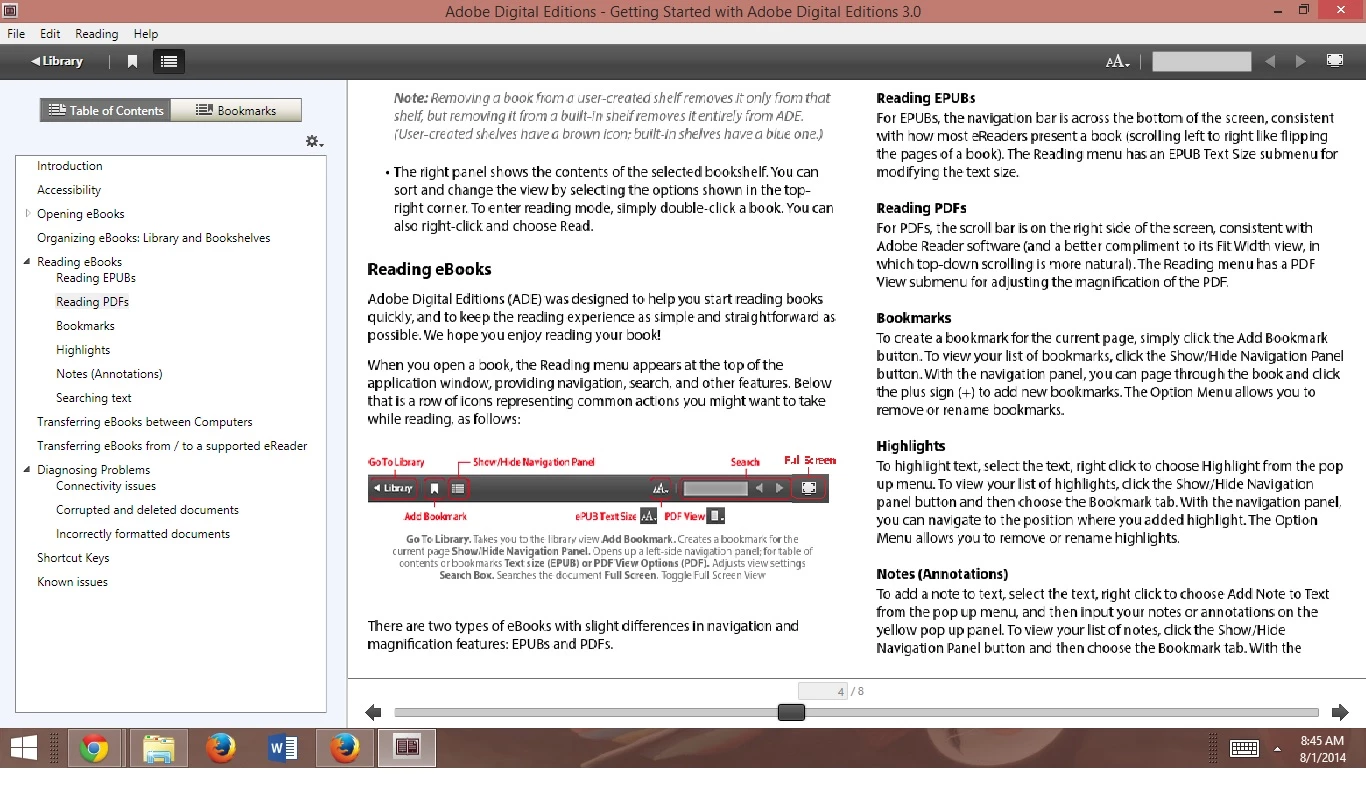Screen dimensions: 1366x800
Task: Show hidden system tray icons
Action: pyautogui.click(x=1277, y=748)
